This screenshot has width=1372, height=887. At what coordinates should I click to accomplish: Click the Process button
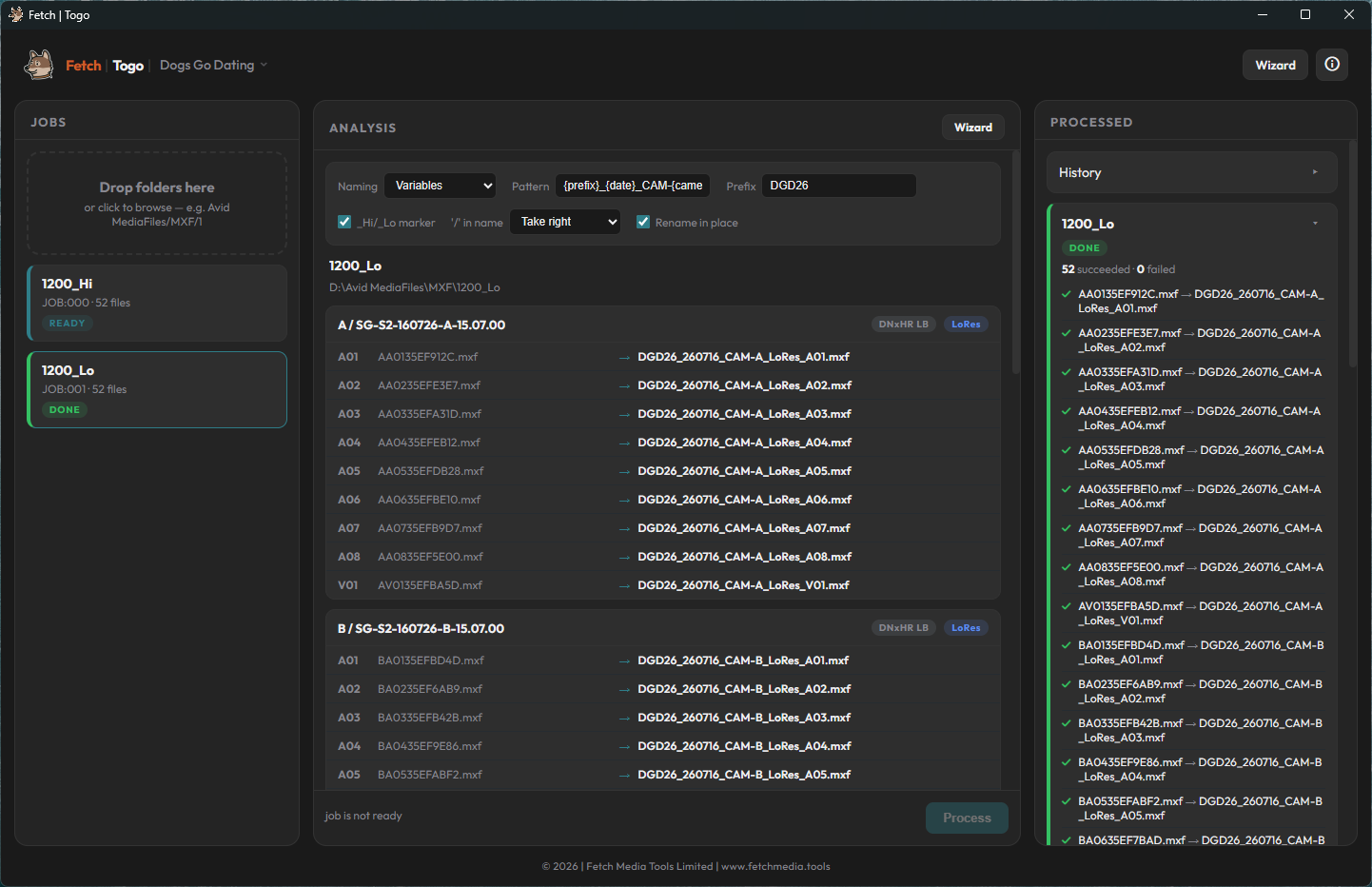[x=967, y=818]
